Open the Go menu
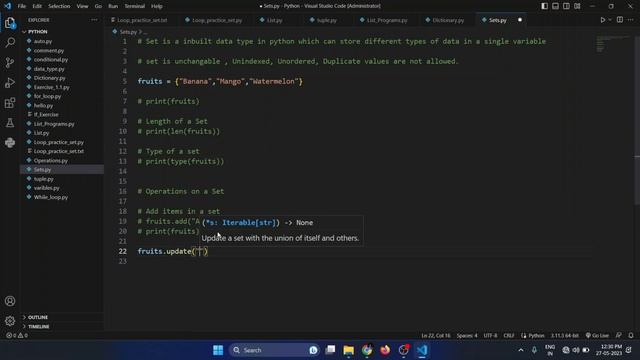640x360 pixels. pos(98,6)
